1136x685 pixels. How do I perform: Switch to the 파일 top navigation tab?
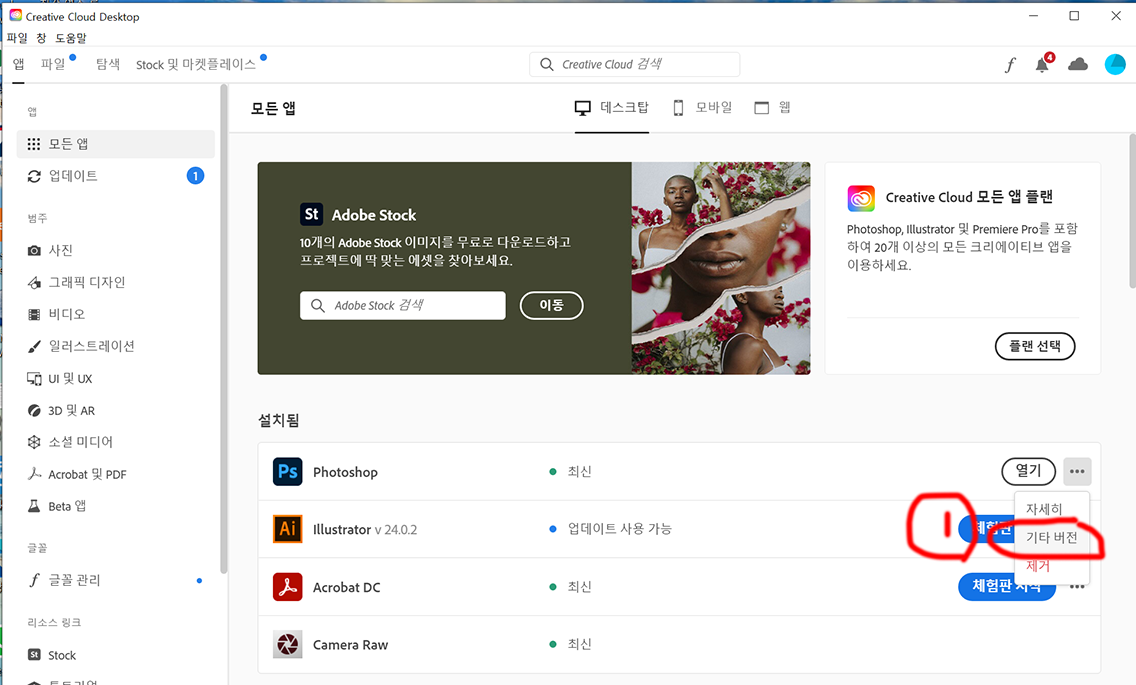pos(53,65)
